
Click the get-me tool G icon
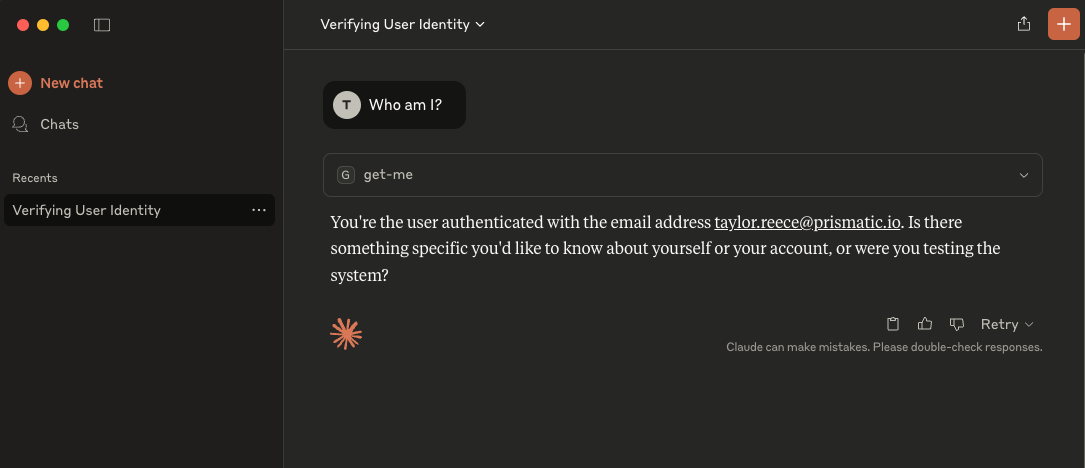(346, 175)
